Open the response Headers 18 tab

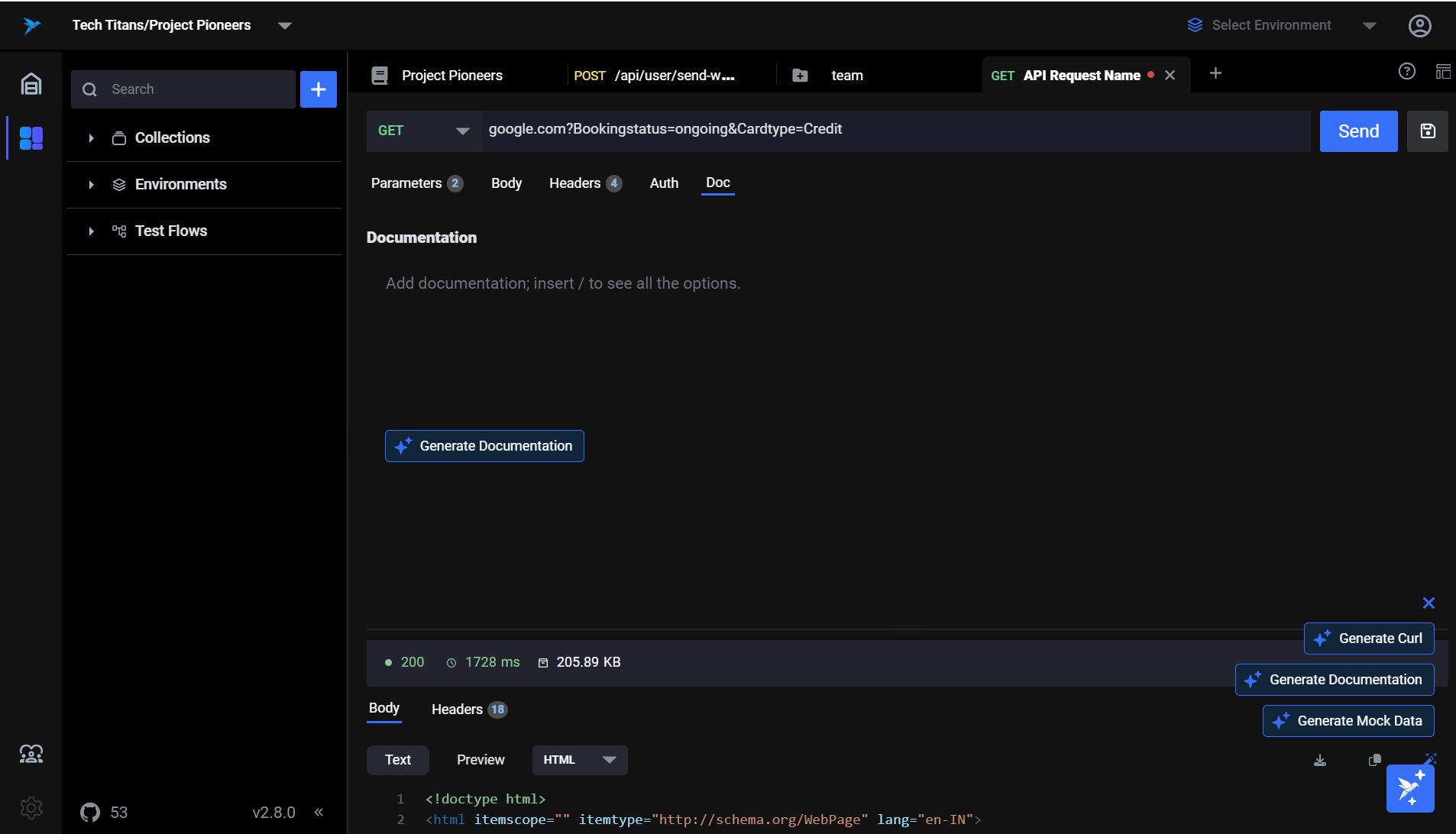[x=469, y=710]
